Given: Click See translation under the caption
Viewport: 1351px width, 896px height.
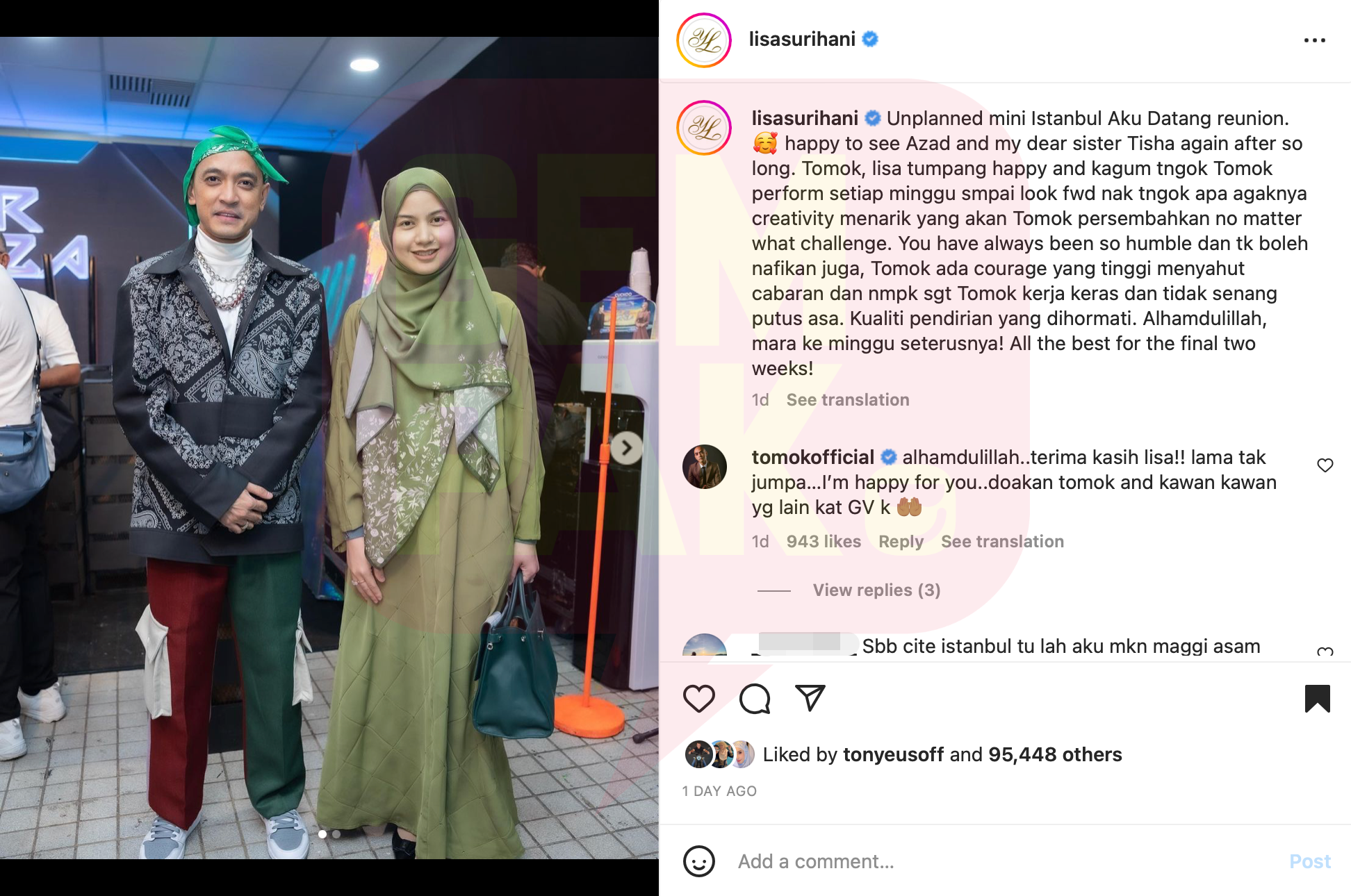Looking at the screenshot, I should (847, 399).
